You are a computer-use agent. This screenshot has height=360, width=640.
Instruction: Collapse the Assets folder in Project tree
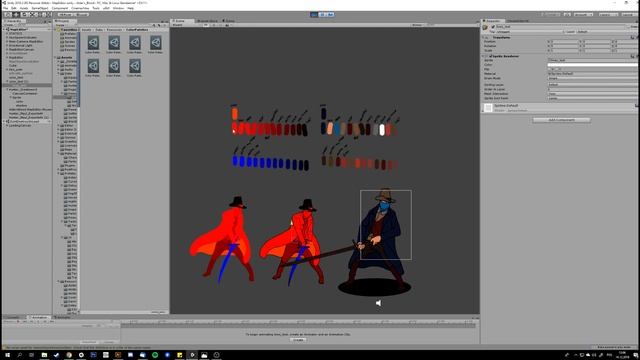pos(56,57)
